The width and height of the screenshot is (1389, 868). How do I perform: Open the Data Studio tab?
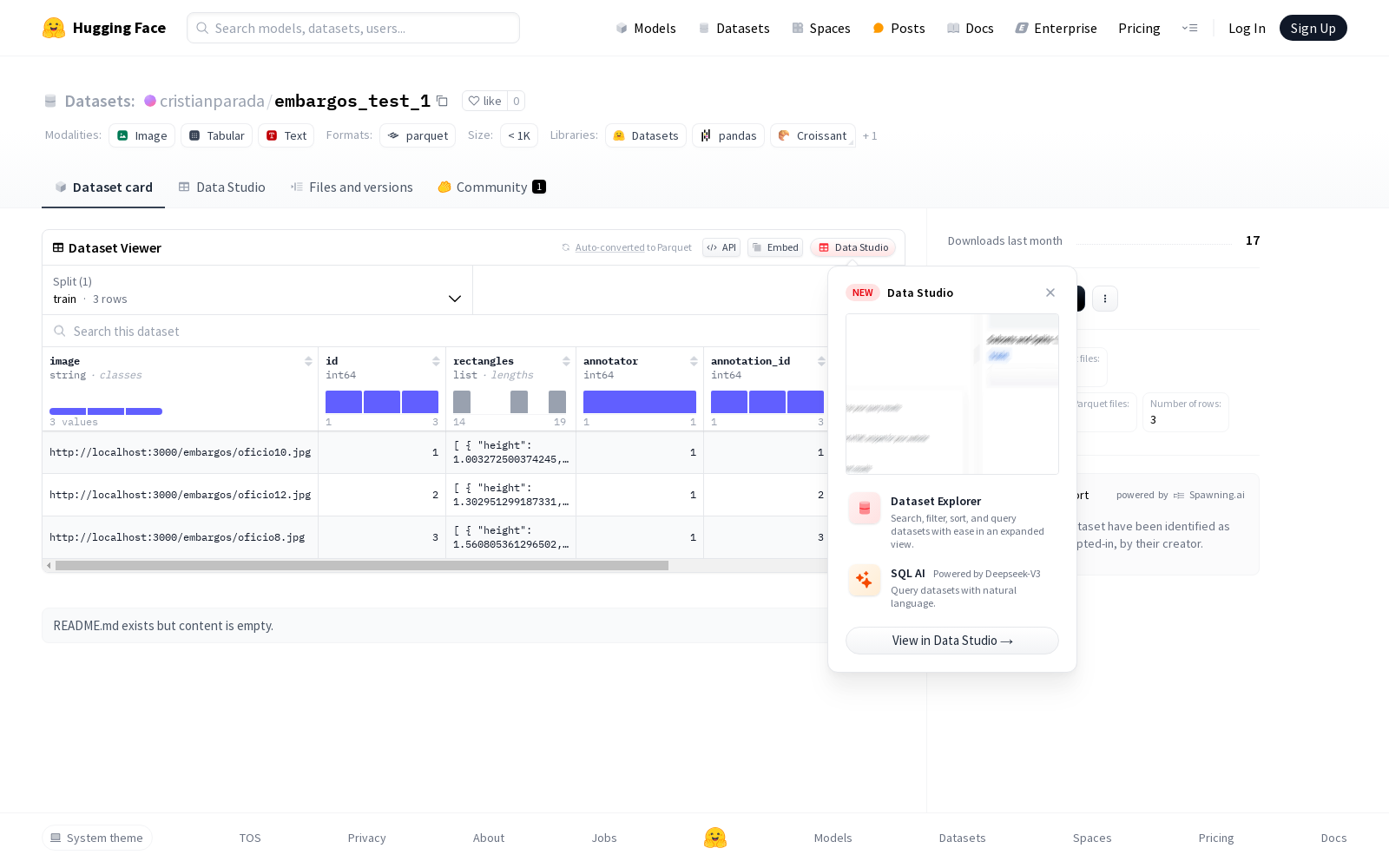click(221, 187)
